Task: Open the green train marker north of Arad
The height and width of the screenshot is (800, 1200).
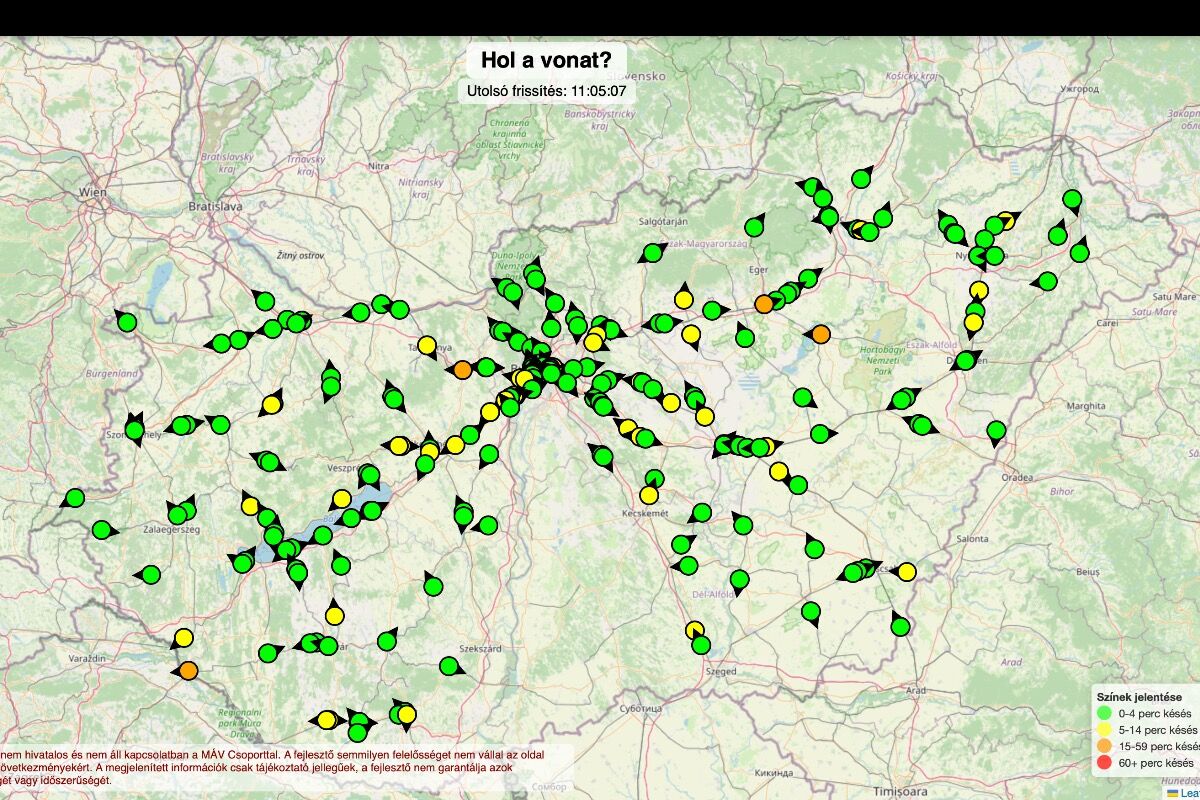Action: point(899,627)
